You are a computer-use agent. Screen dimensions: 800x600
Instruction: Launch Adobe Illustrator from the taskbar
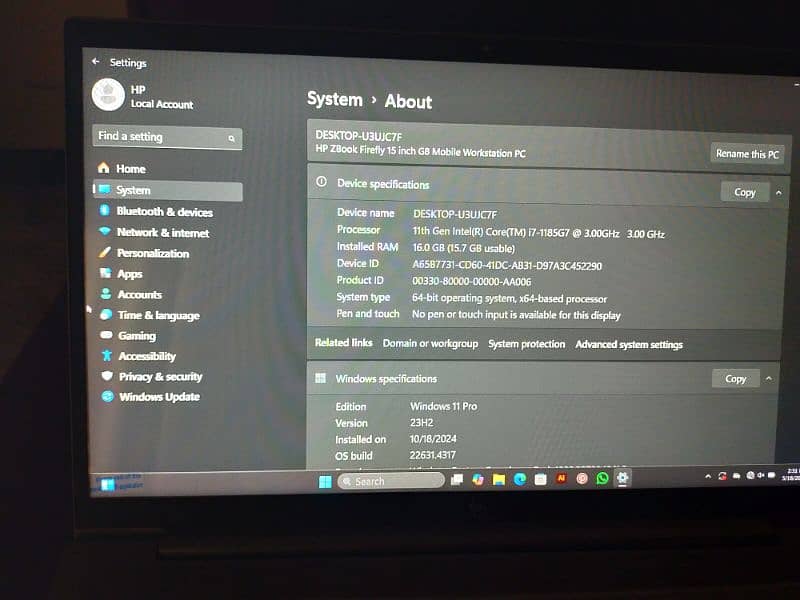561,479
